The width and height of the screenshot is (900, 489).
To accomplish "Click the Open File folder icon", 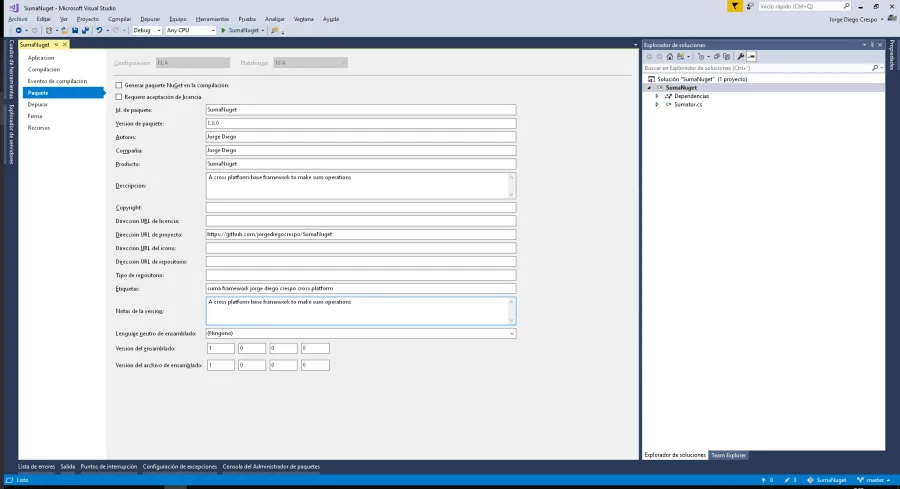I will [x=65, y=30].
